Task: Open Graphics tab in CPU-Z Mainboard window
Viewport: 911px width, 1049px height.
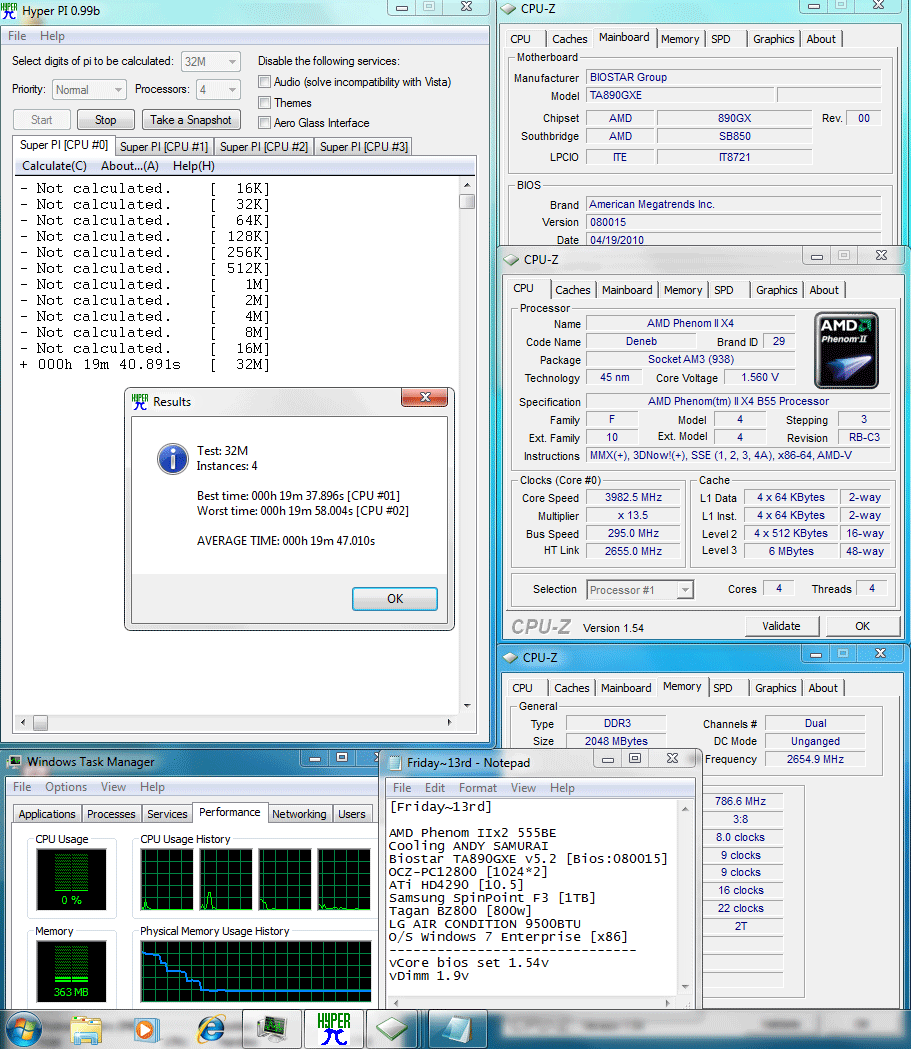Action: 773,39
